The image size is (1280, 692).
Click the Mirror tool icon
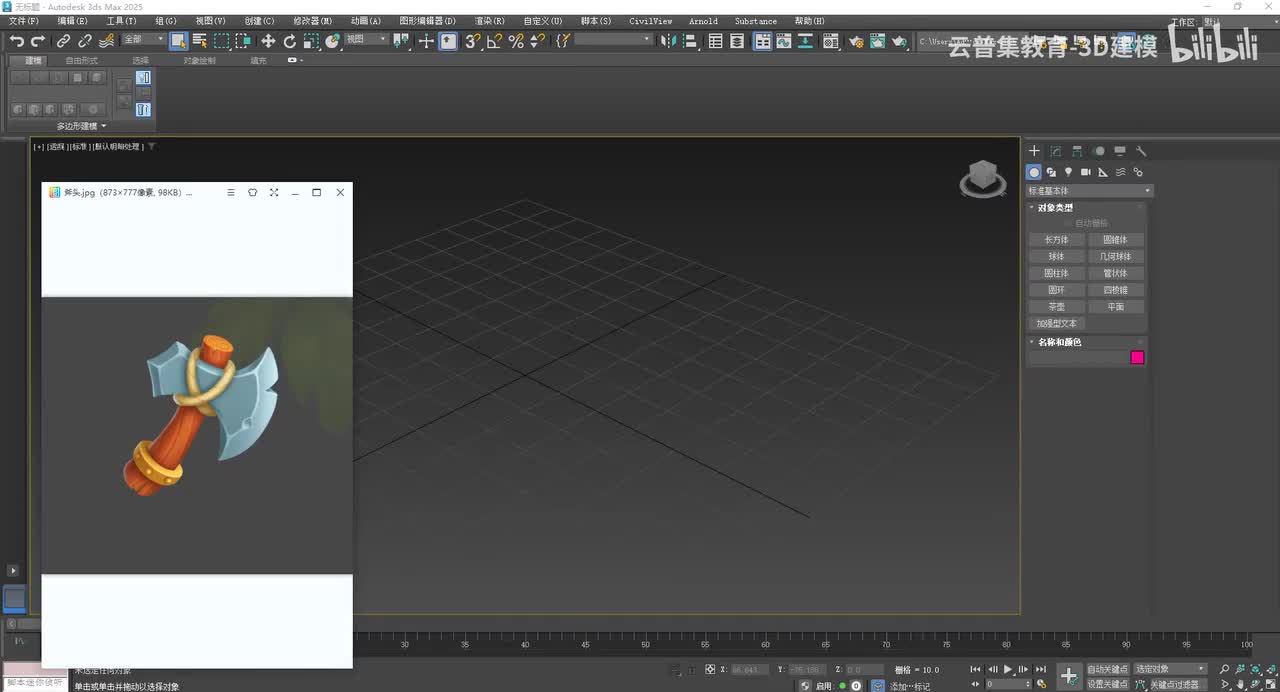tap(668, 41)
